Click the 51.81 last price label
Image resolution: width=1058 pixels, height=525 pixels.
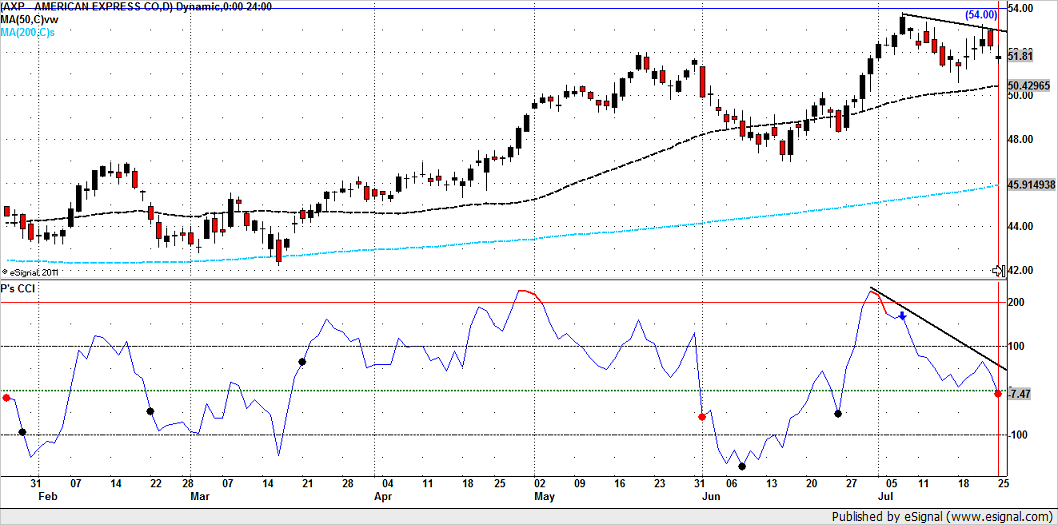click(1020, 57)
